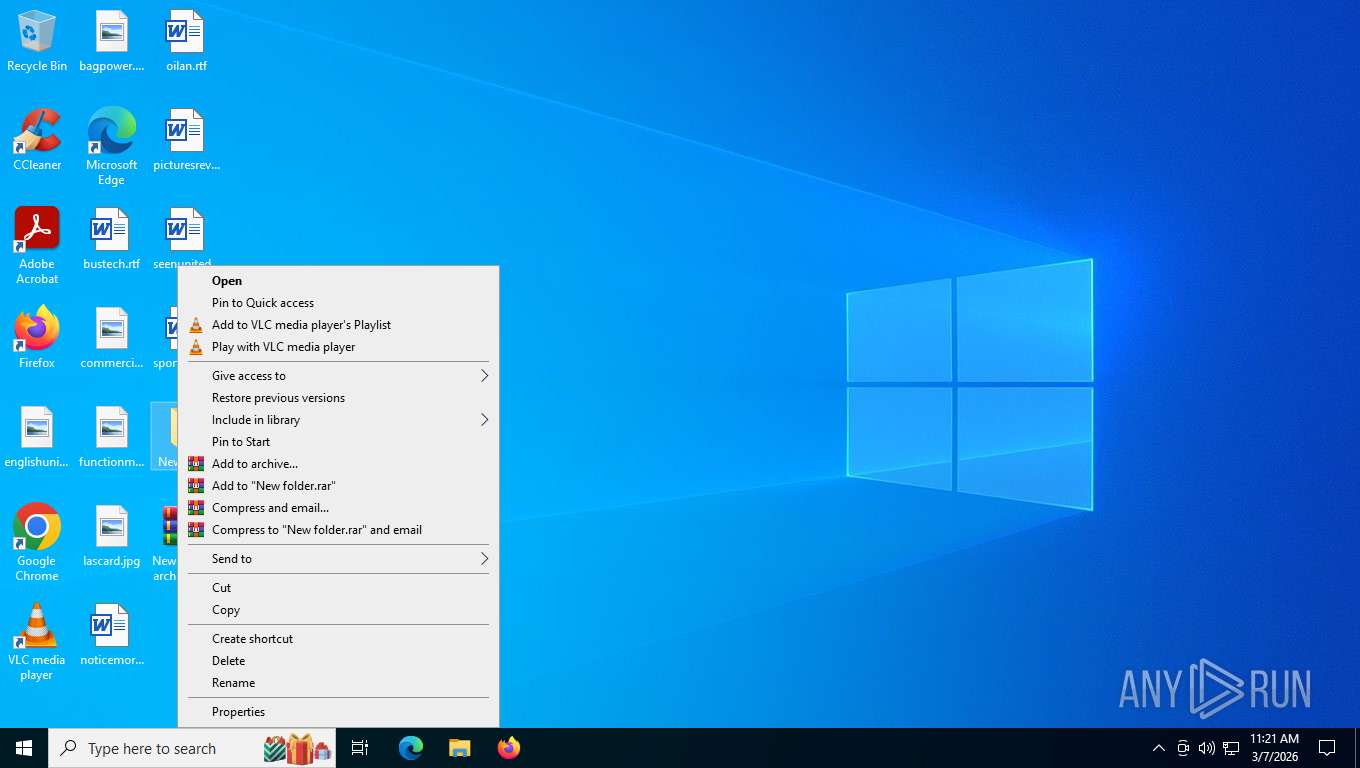Expand the Send to submenu

338,559
